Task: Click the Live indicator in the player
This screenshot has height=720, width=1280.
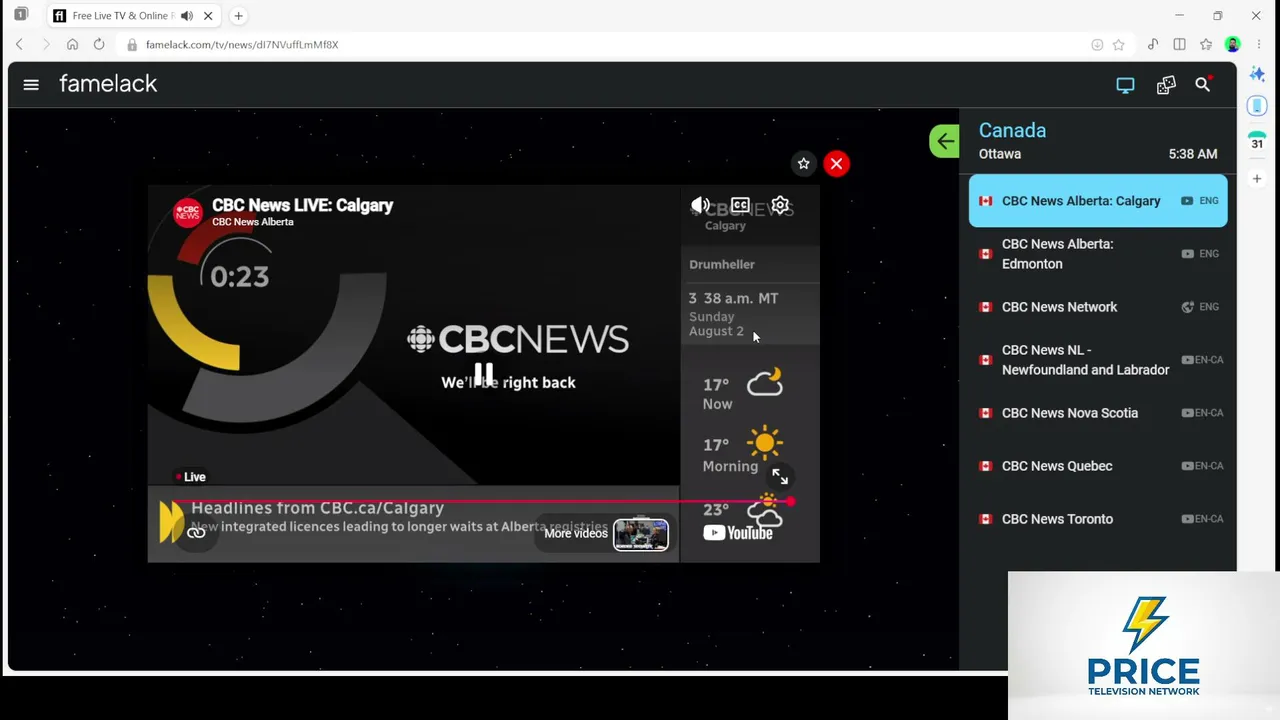Action: point(190,477)
